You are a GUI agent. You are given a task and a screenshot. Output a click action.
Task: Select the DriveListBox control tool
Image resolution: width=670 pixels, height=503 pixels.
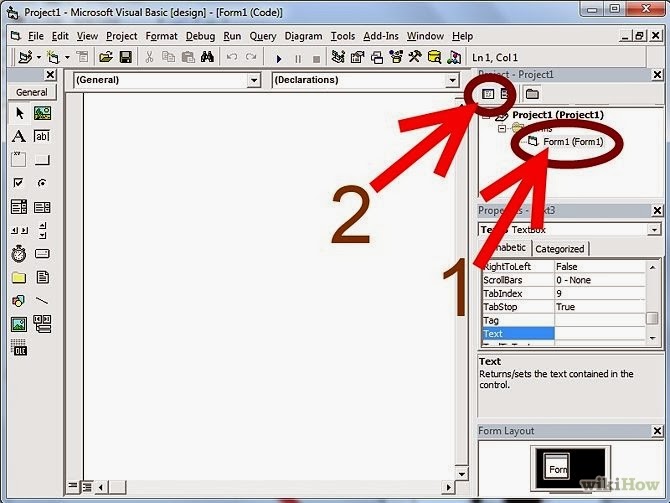pyautogui.click(x=42, y=254)
